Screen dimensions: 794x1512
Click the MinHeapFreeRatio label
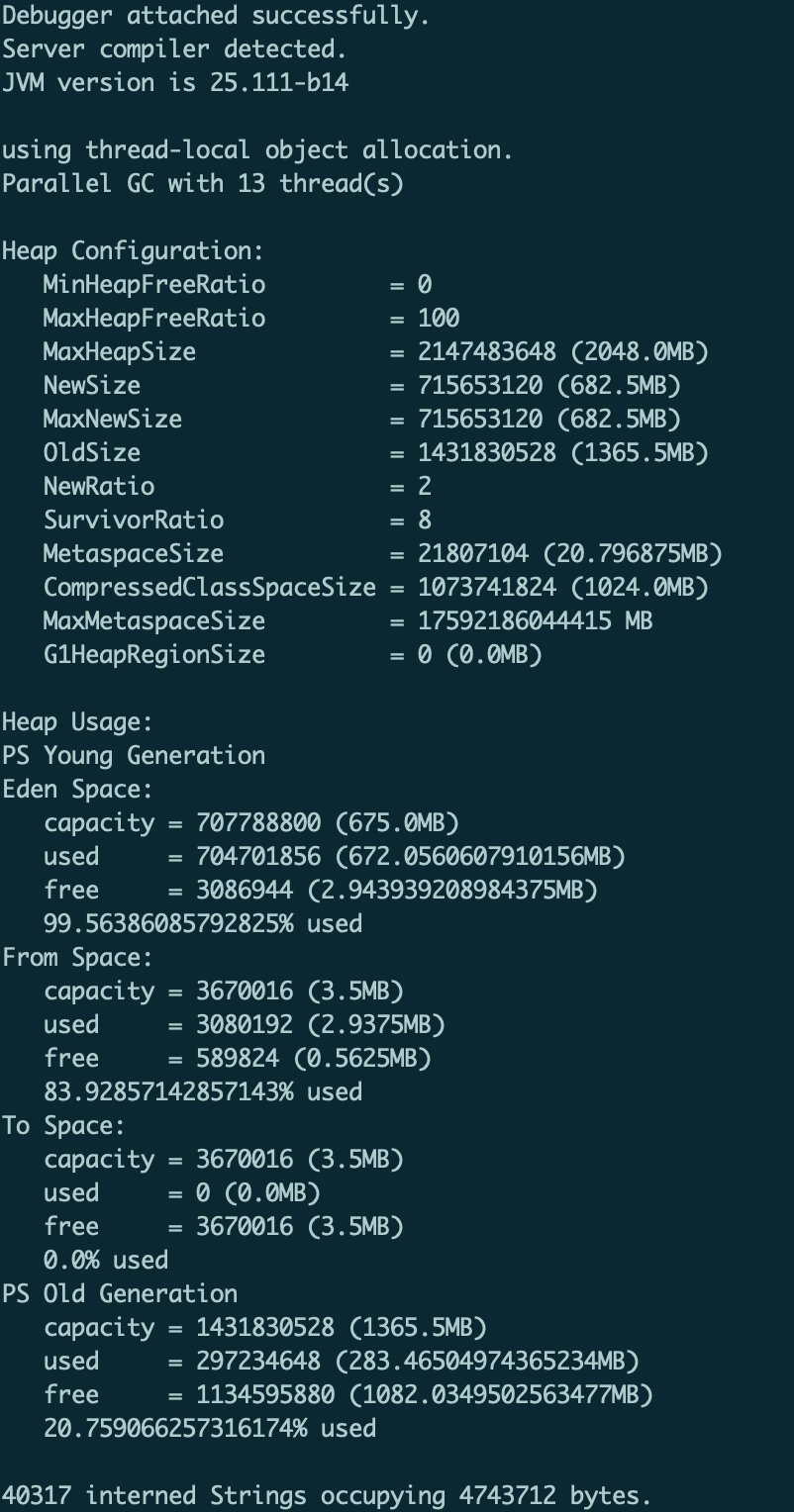(153, 285)
